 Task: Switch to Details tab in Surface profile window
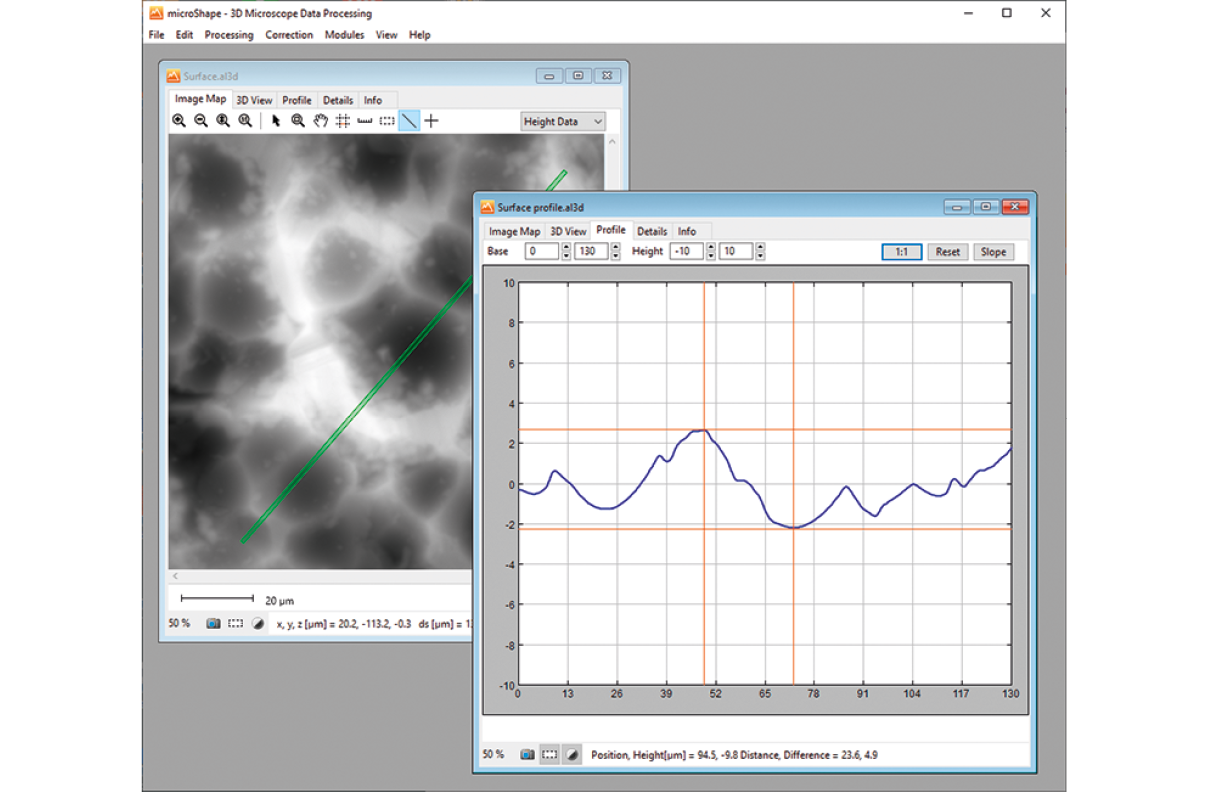tap(652, 231)
